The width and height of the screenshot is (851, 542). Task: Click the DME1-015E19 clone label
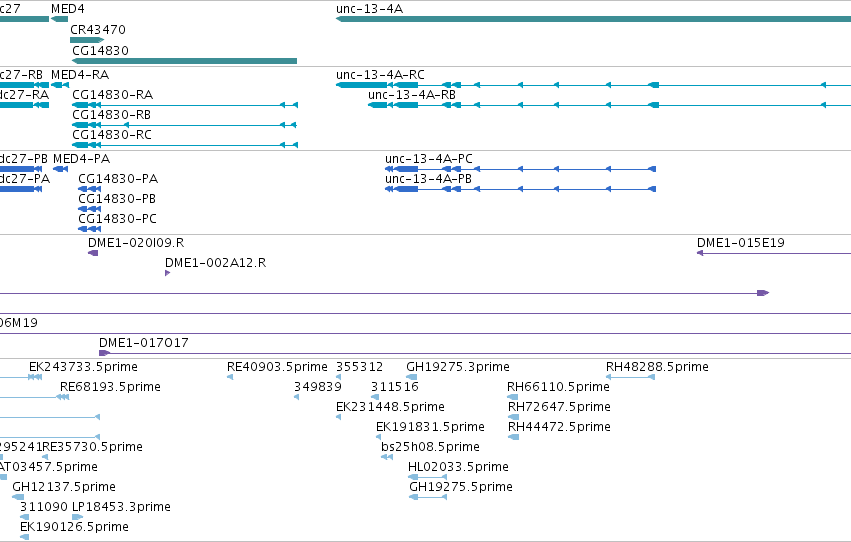pyautogui.click(x=740, y=243)
